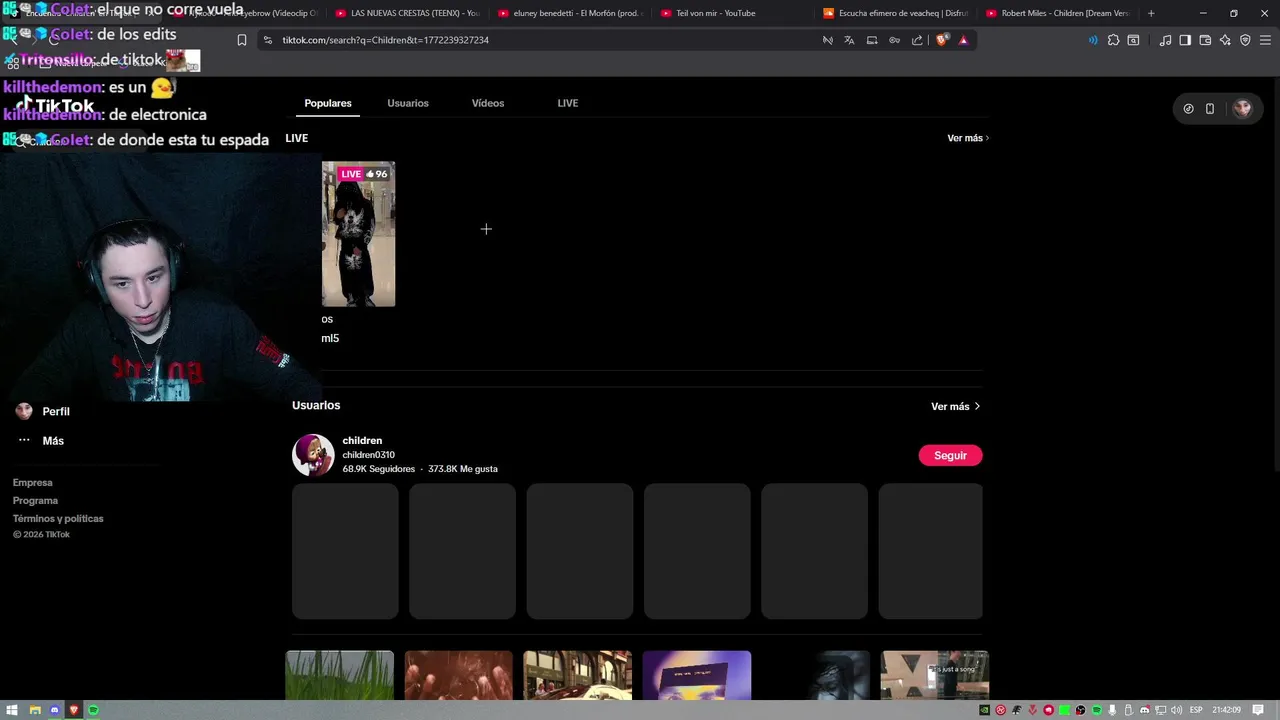Open the Leo AI sparkle icon
Image resolution: width=1280 pixels, height=720 pixels.
pos(1225,40)
